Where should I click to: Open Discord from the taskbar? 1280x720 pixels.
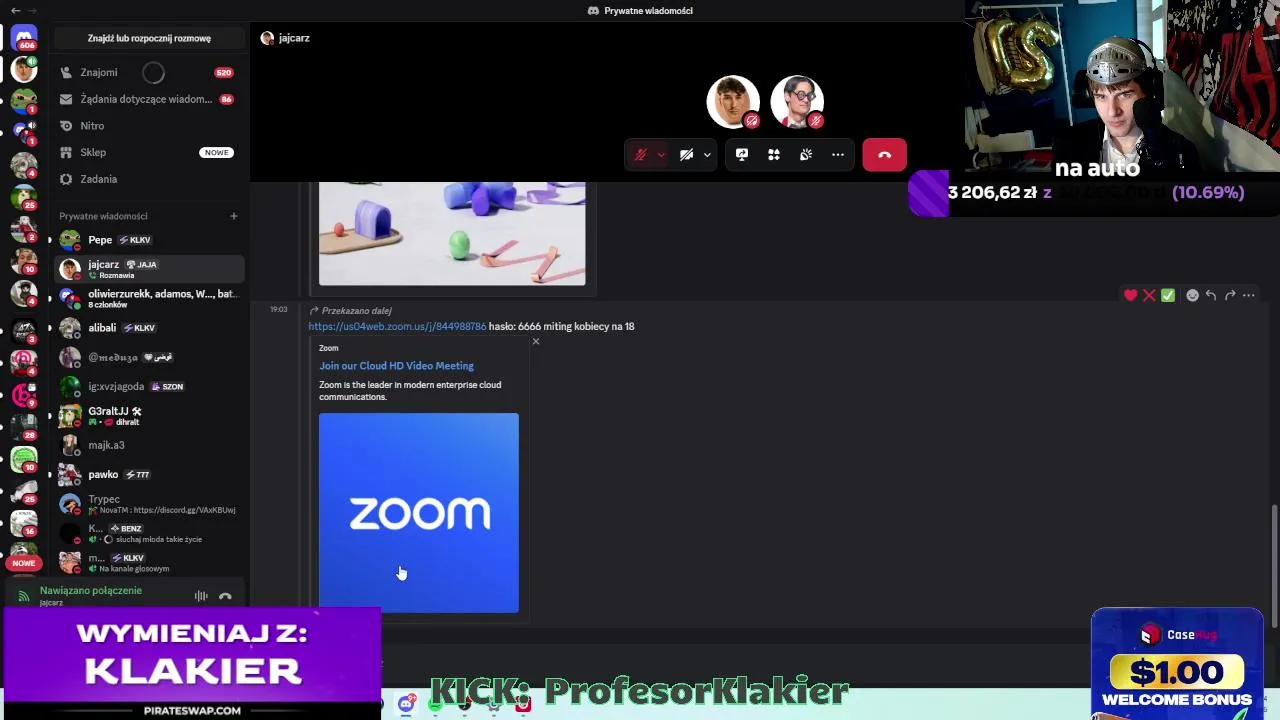click(405, 704)
